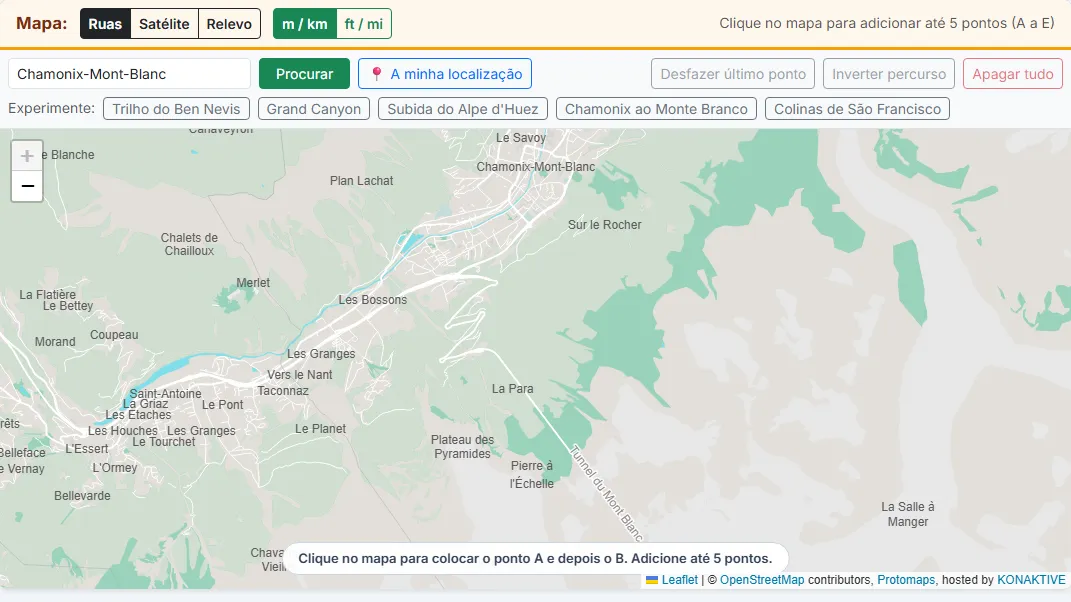Try Colinas de São Francisco example
Viewport: 1071px width, 602px height.
click(x=857, y=109)
